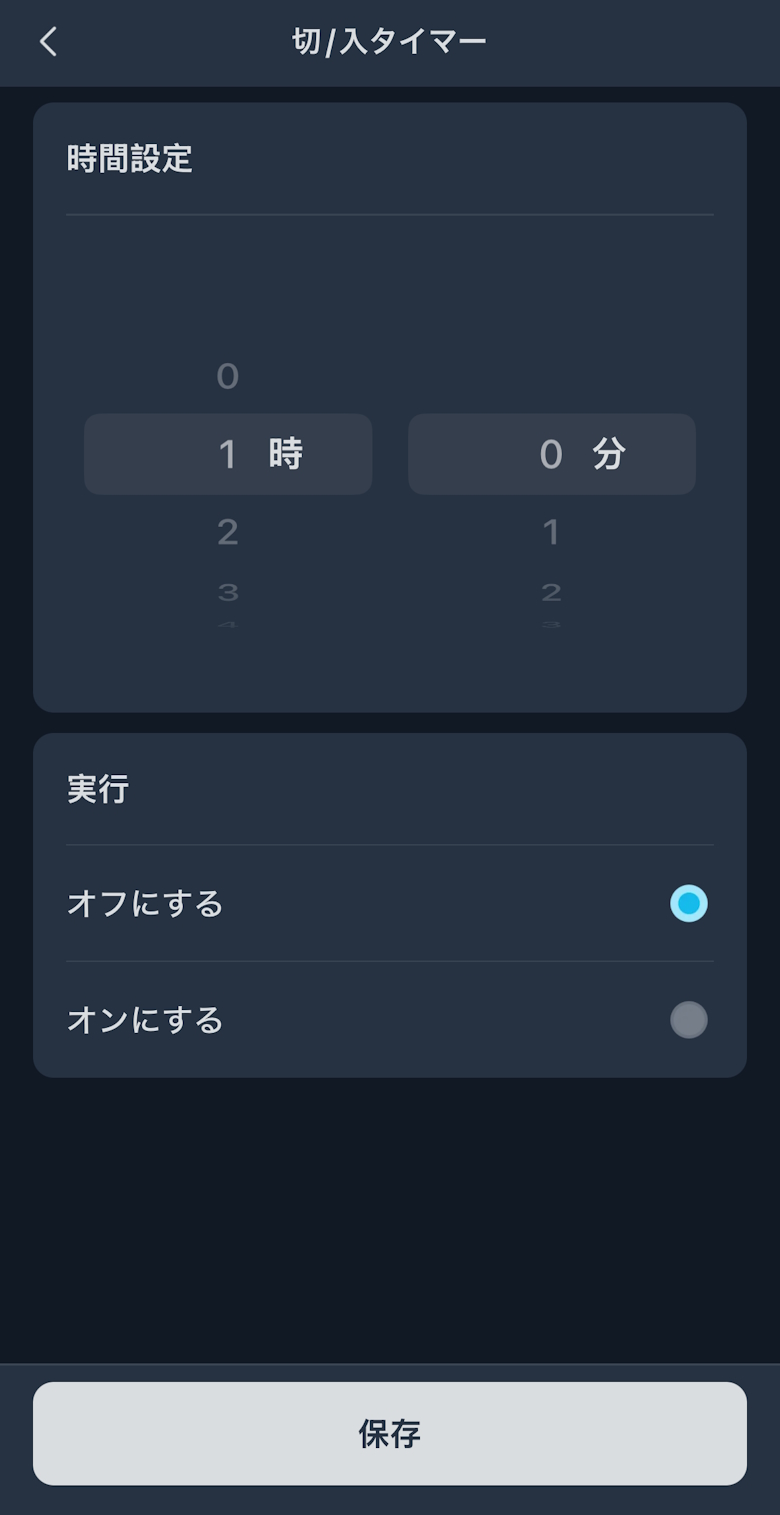Tap the 切/入タイマー page title
The image size is (780, 1515).
pyautogui.click(x=389, y=42)
